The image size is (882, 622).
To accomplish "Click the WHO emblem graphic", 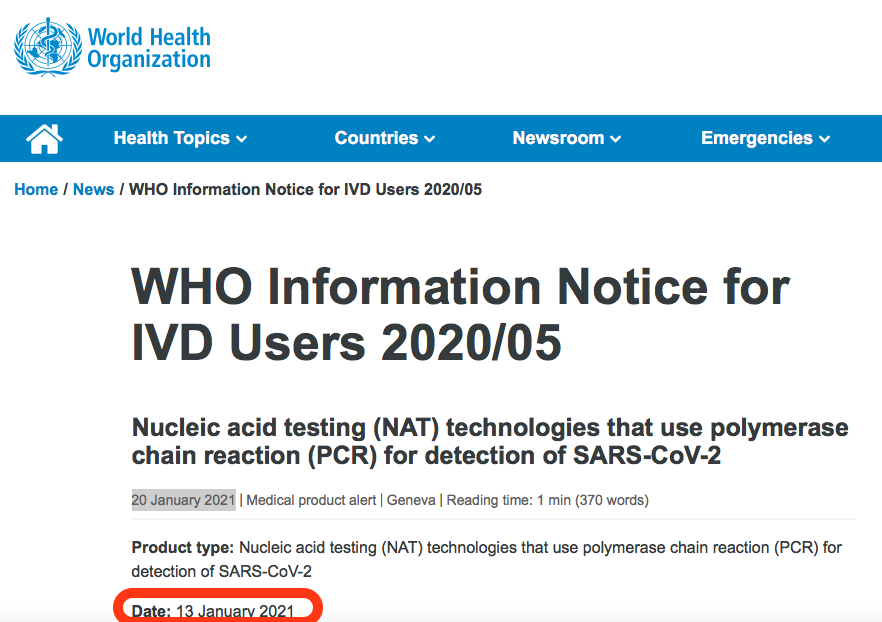I will click(40, 45).
